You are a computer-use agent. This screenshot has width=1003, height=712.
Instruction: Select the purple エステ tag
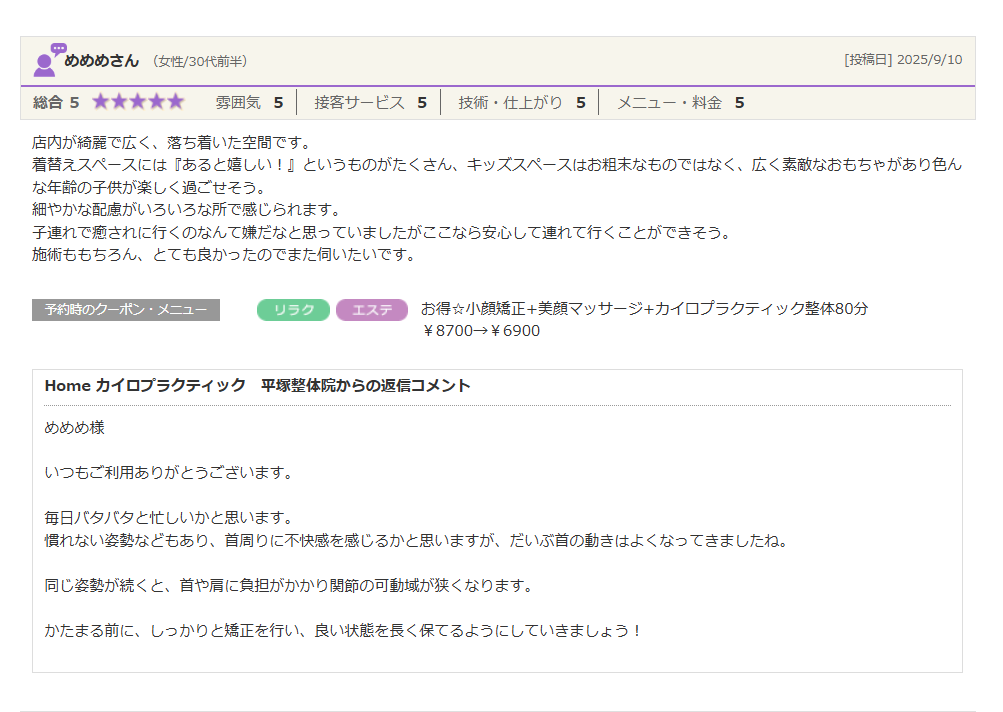click(372, 310)
